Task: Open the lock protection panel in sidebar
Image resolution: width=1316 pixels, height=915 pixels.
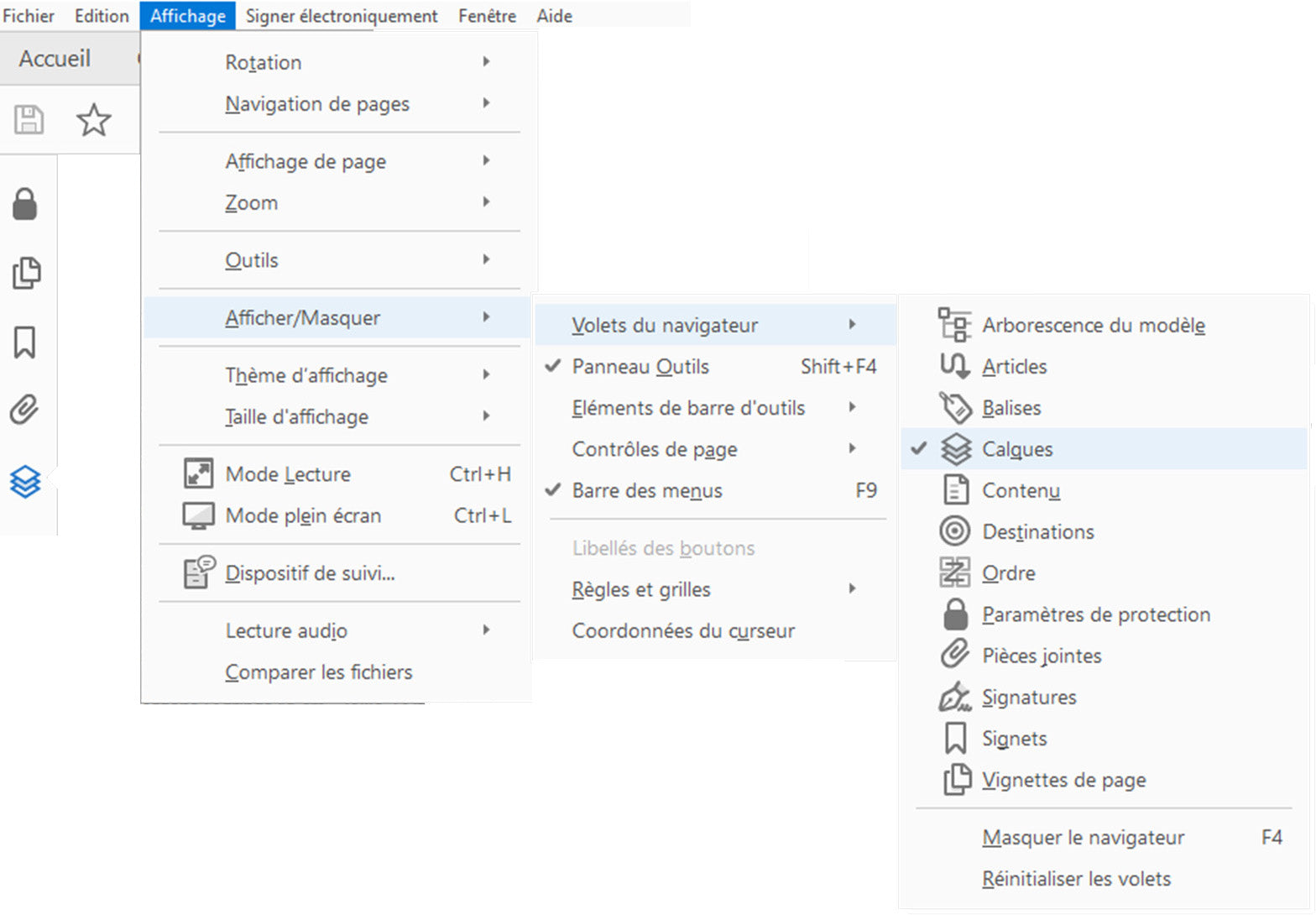Action: (x=25, y=204)
